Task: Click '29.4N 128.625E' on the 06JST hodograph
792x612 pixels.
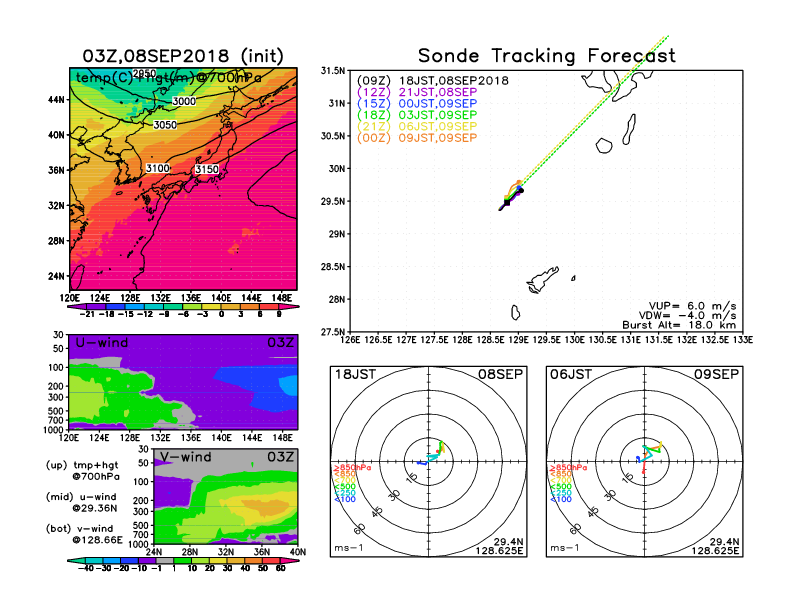Action: (715, 546)
